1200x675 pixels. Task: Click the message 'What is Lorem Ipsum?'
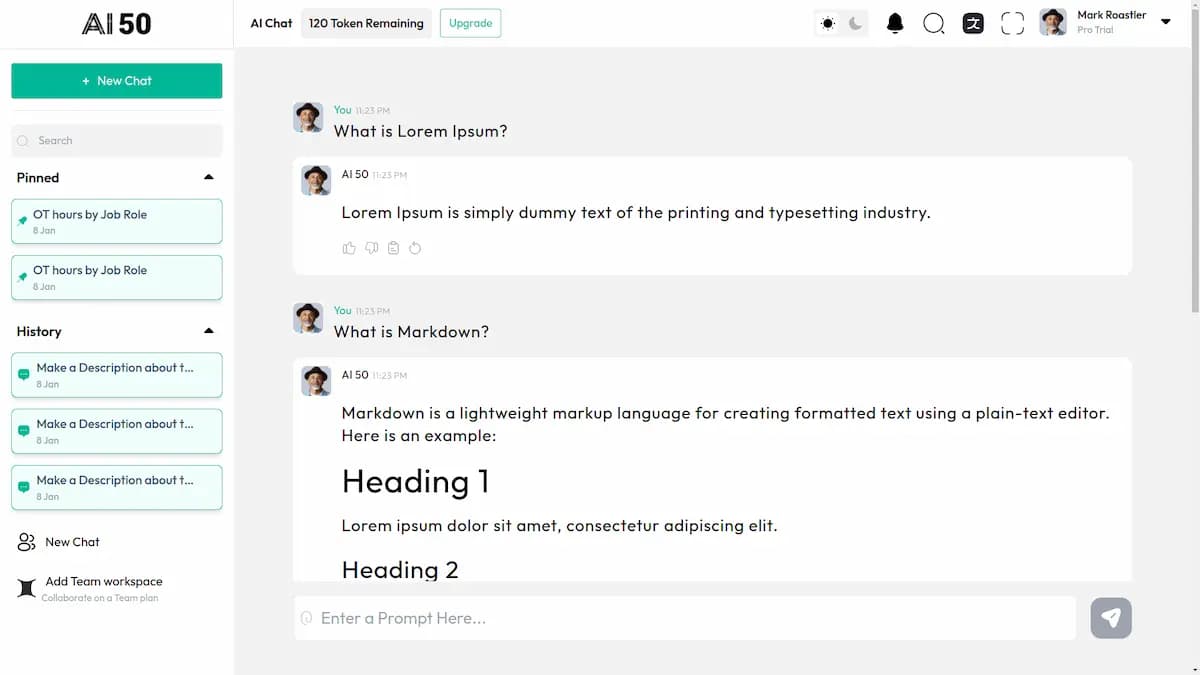click(420, 131)
